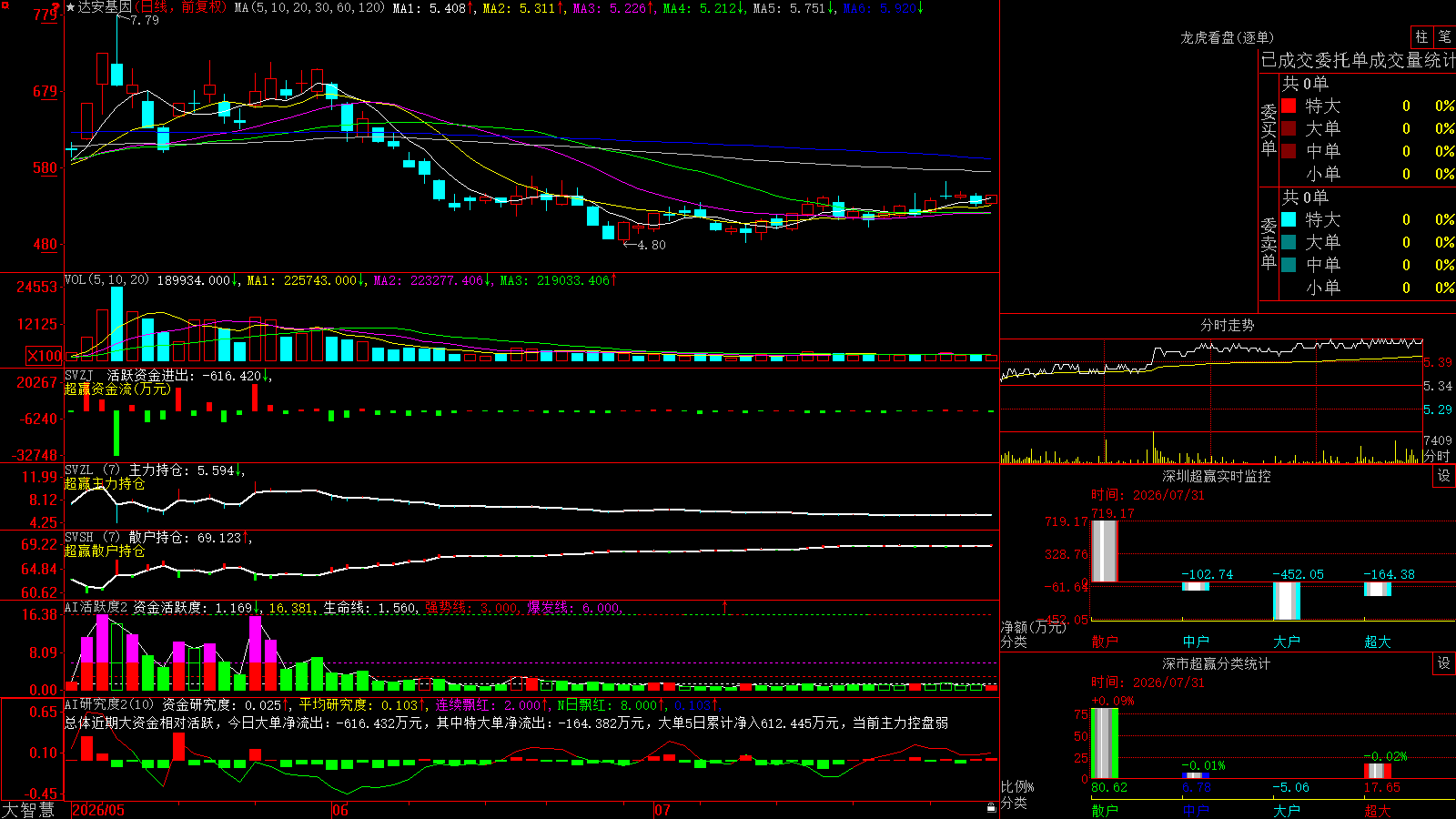Select 中户 in 深市超赢分类统计 chart
This screenshot has height=819, width=1456.
point(1196,811)
